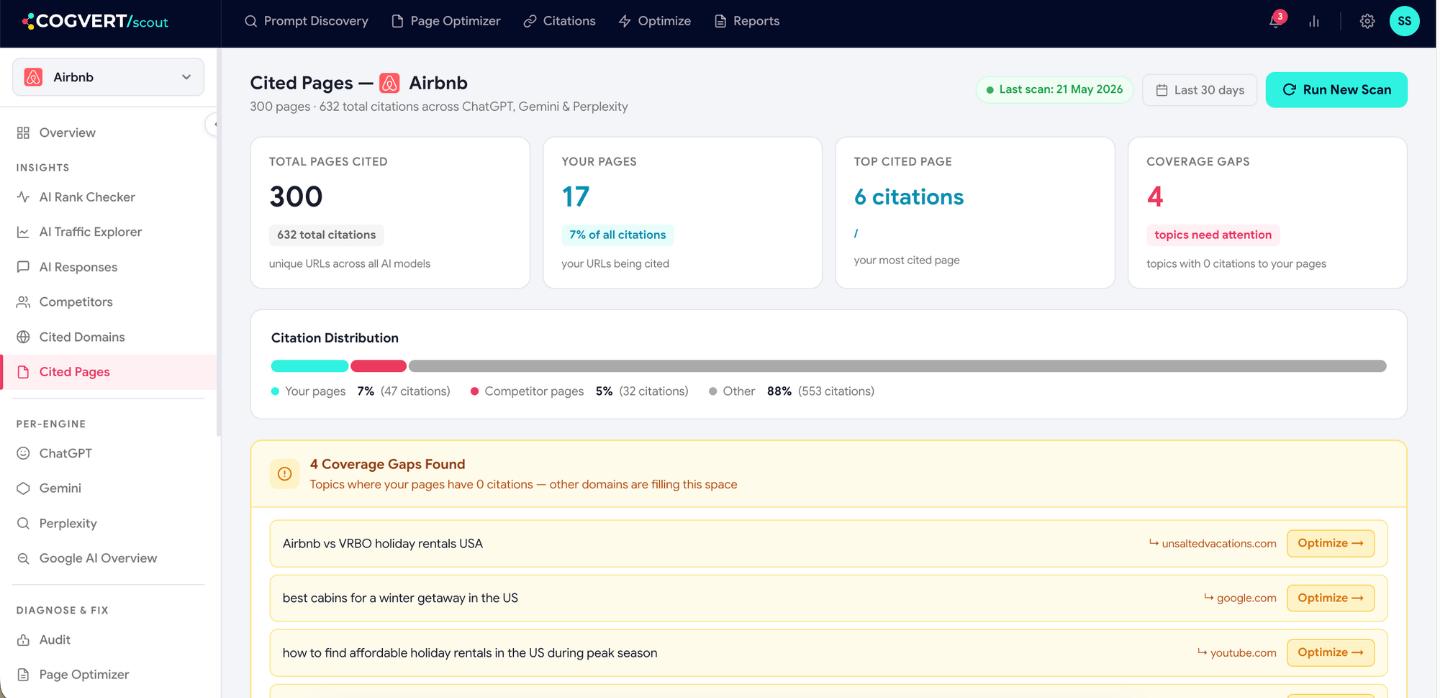Click the Total Pages Cited card
Screen dimensions: 1440x698
(390, 213)
